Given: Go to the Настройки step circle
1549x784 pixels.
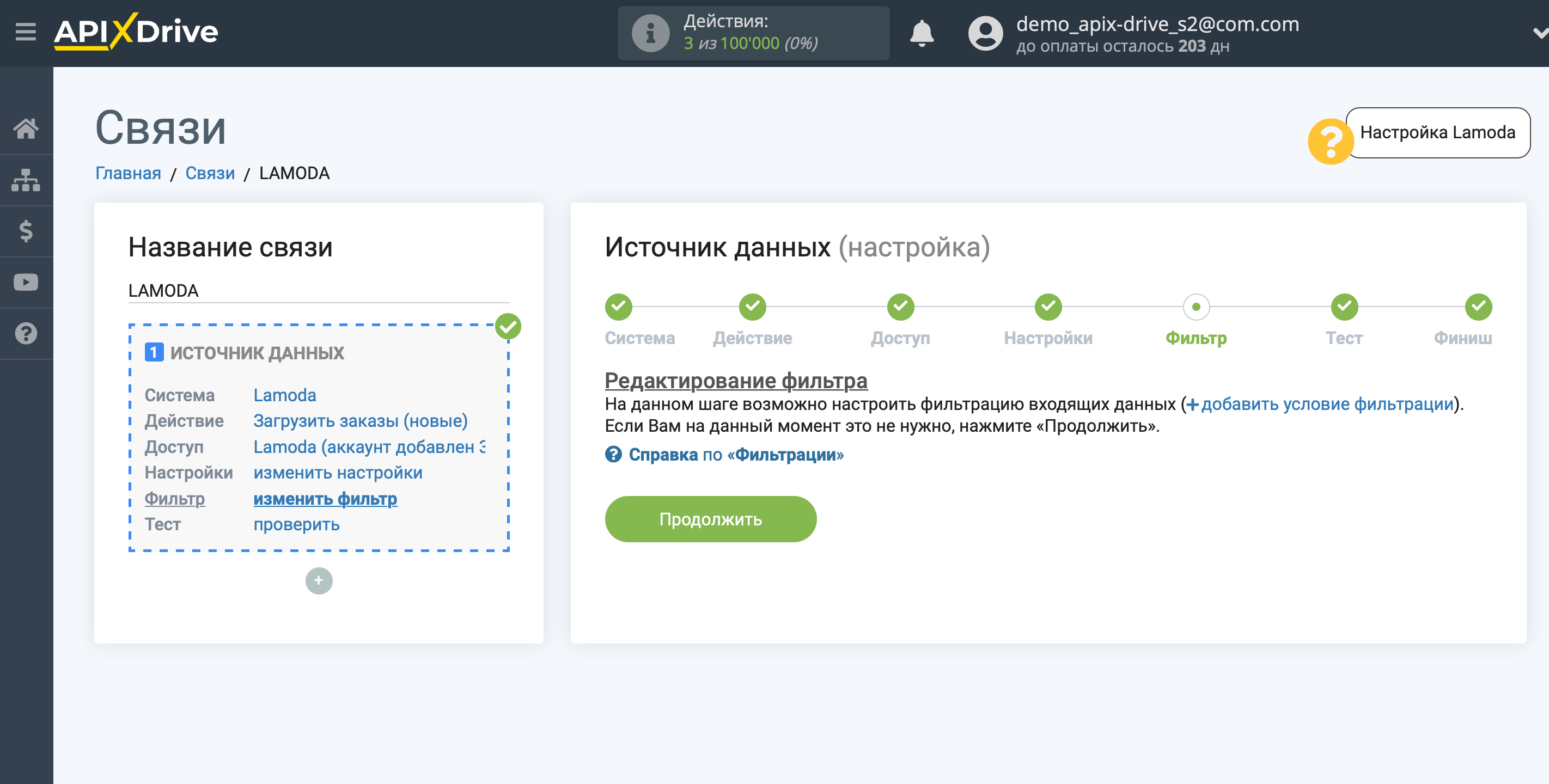Looking at the screenshot, I should click(x=1048, y=307).
